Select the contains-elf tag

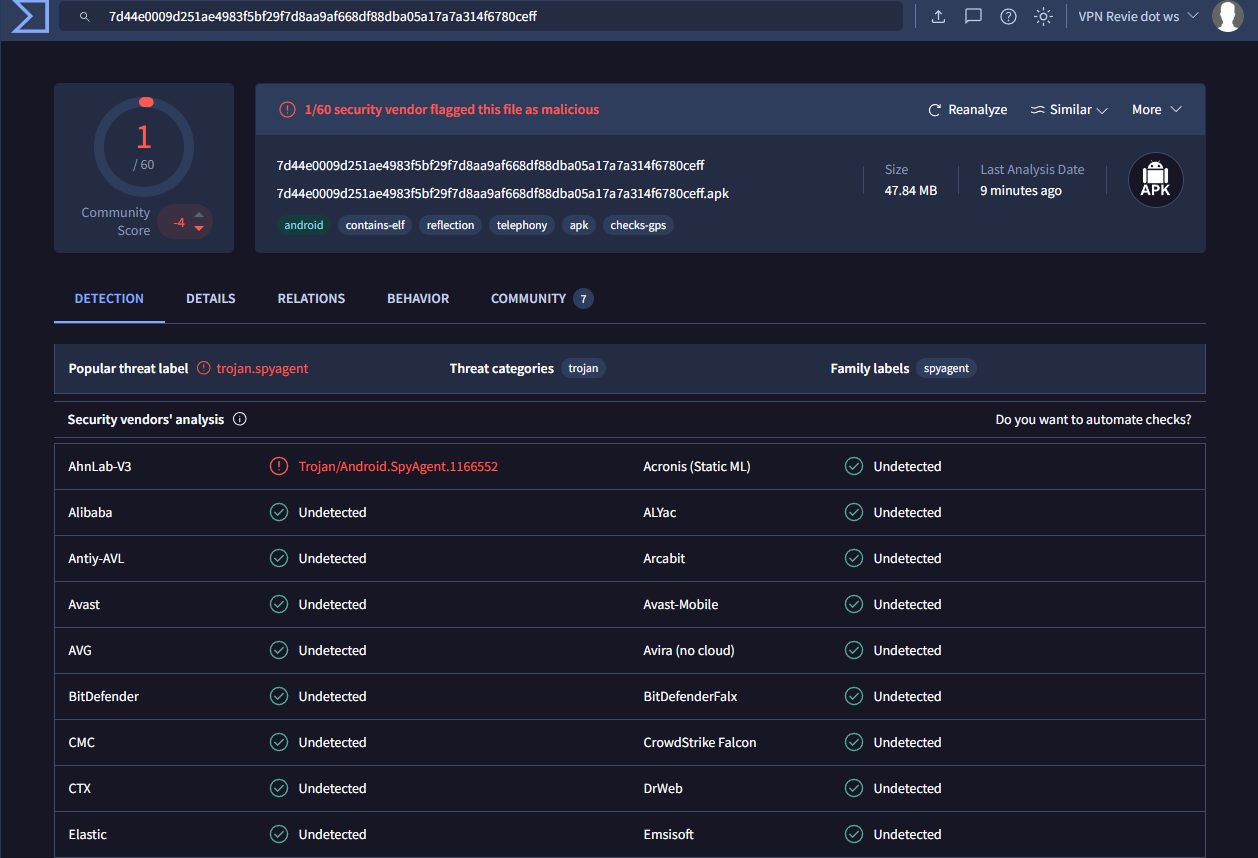coord(375,225)
